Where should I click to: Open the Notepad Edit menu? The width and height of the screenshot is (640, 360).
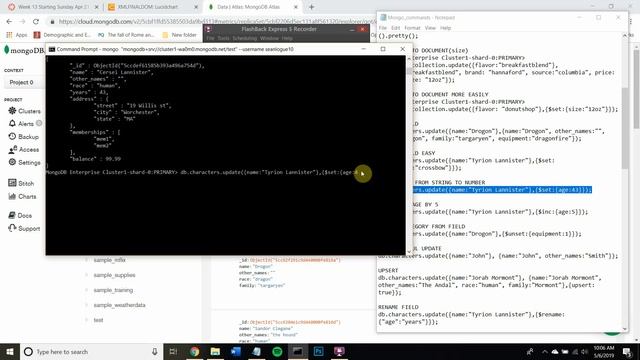[396, 28]
